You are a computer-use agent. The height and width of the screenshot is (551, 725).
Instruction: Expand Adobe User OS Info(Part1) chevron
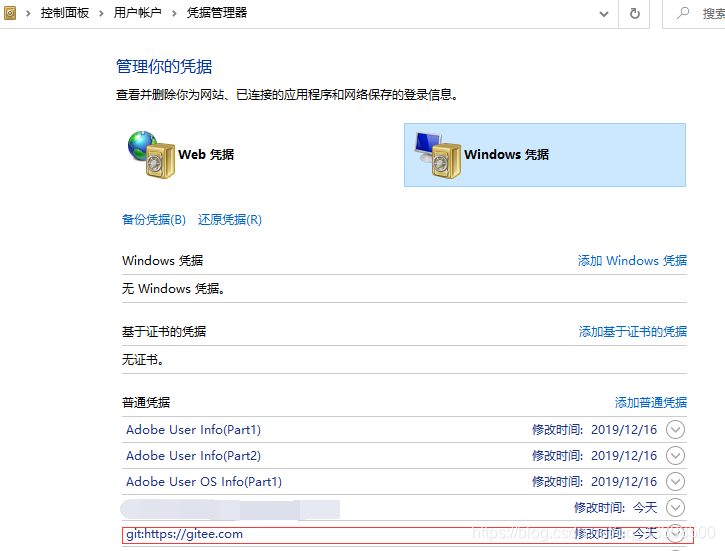676,482
